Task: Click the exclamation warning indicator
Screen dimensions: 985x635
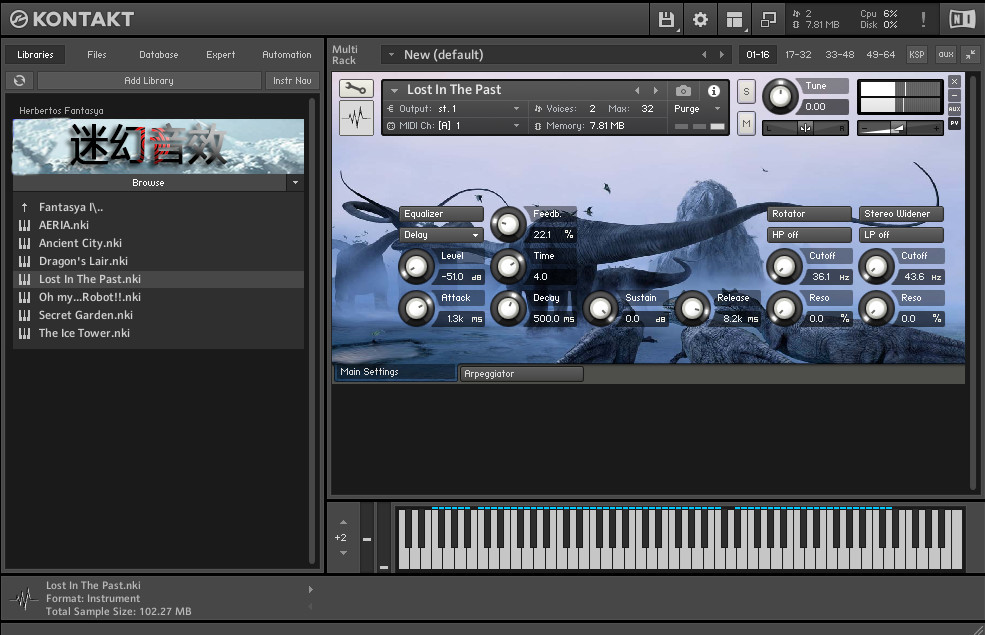Action: click(923, 19)
